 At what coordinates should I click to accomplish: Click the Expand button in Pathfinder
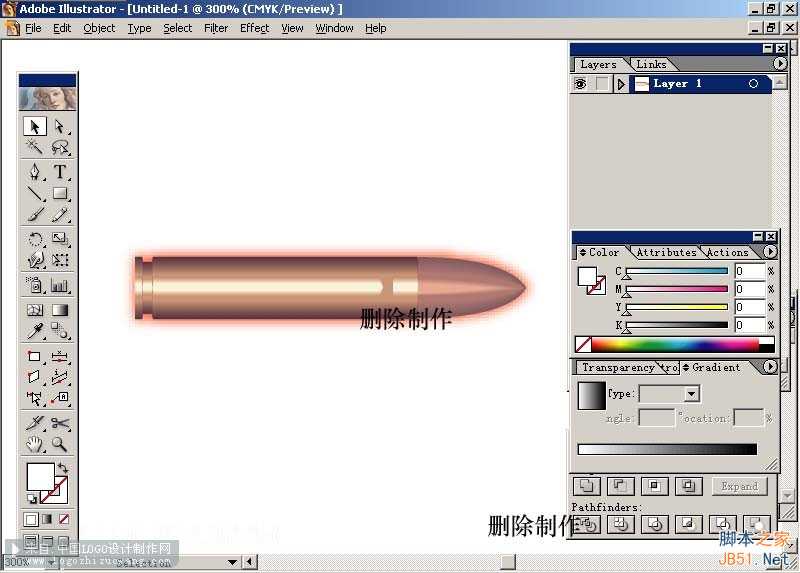tap(740, 486)
